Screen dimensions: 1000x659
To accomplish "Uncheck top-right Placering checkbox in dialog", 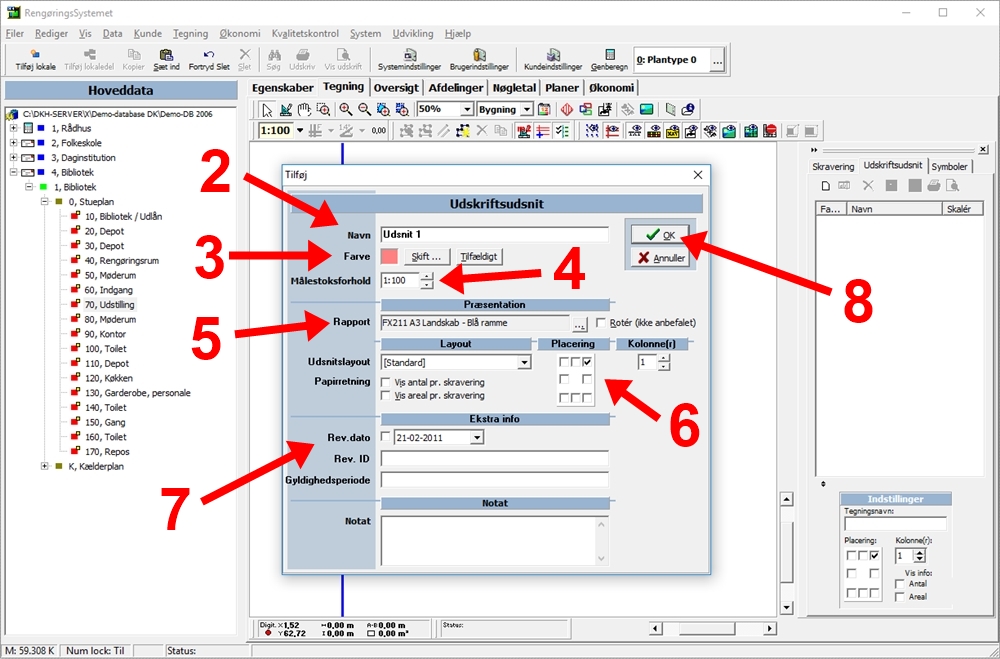I will coord(587,362).
